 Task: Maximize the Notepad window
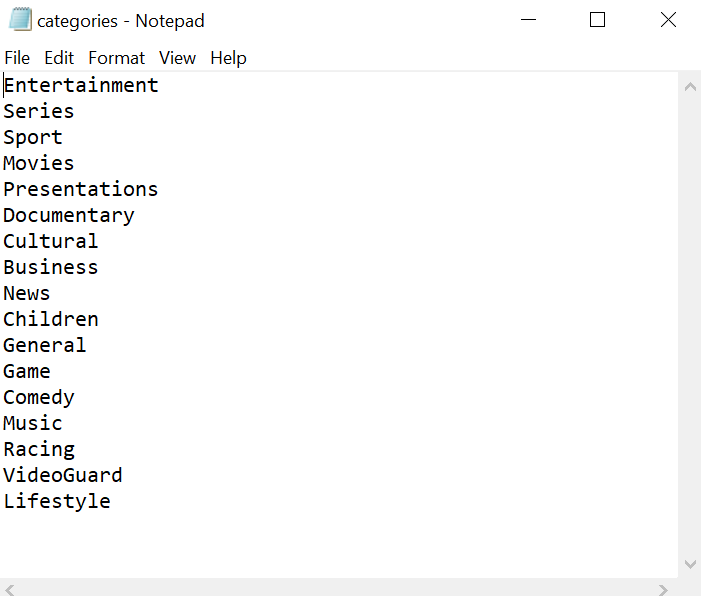pos(597,20)
